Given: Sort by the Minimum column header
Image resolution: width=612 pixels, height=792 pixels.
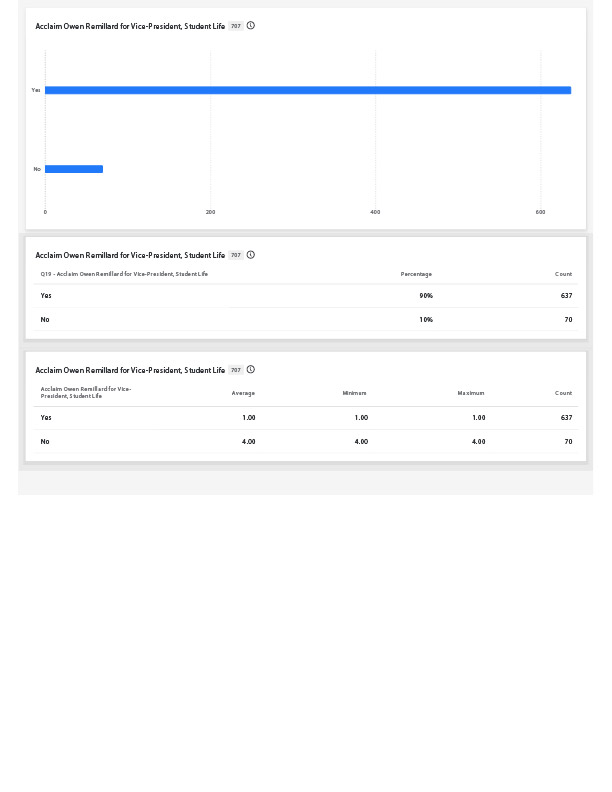Looking at the screenshot, I should 354,393.
